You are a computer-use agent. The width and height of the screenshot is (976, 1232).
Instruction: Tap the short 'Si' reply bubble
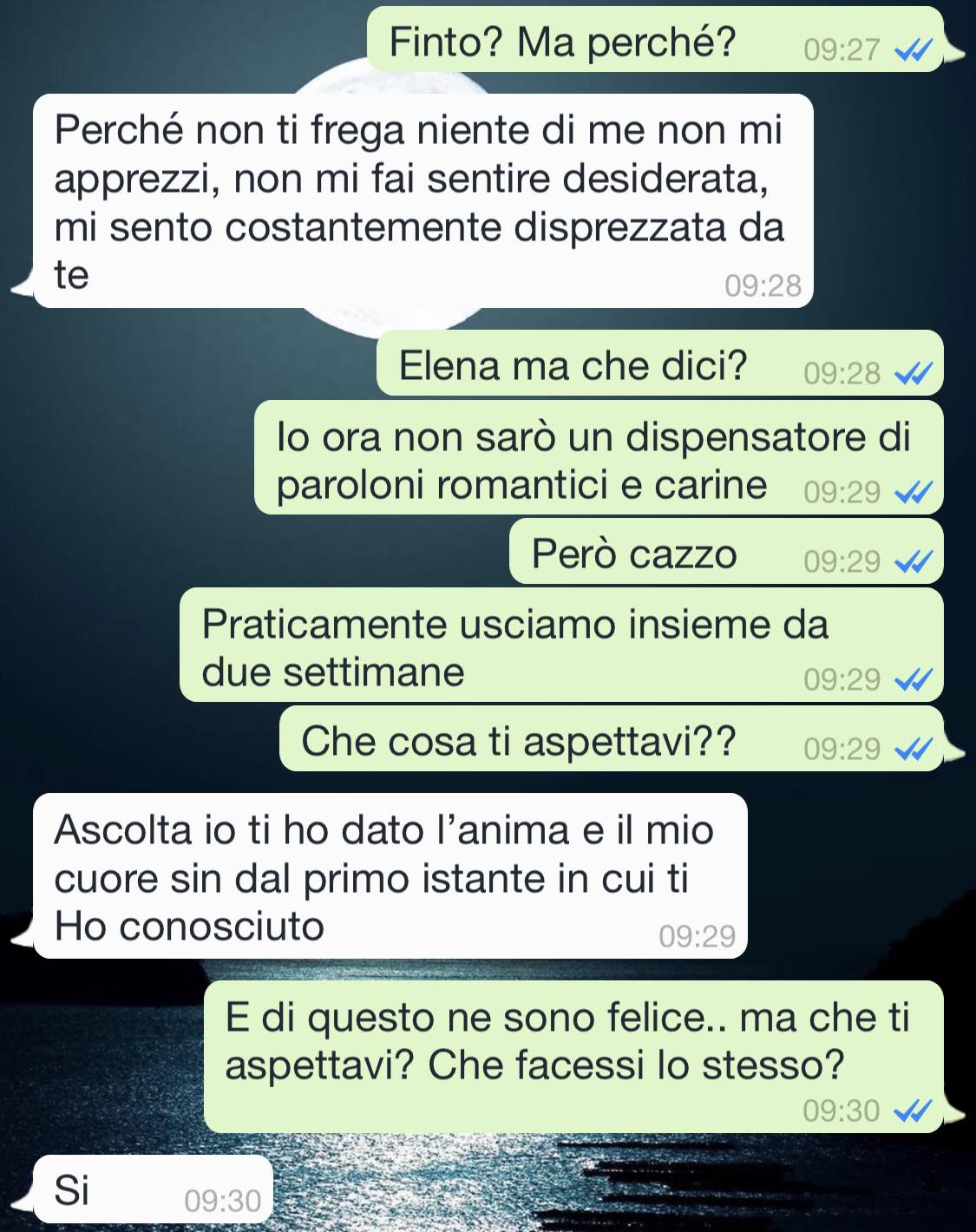click(153, 1190)
